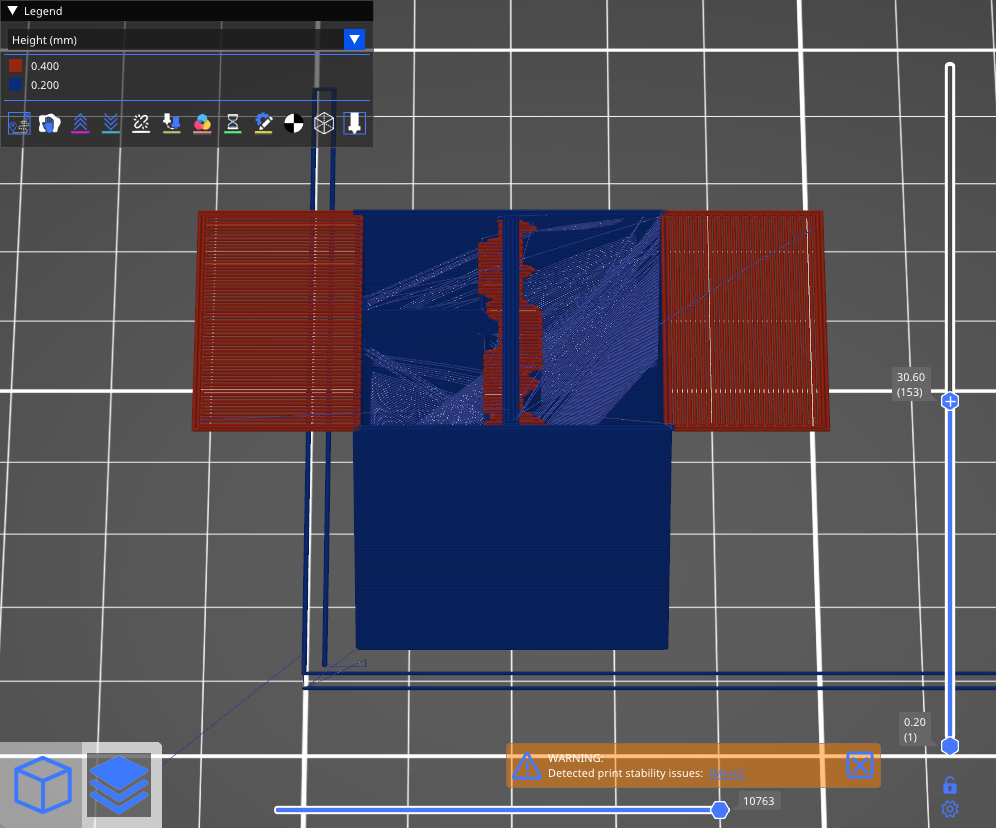This screenshot has width=996, height=828.
Task: Show retractions in the preview
Action: (x=80, y=123)
